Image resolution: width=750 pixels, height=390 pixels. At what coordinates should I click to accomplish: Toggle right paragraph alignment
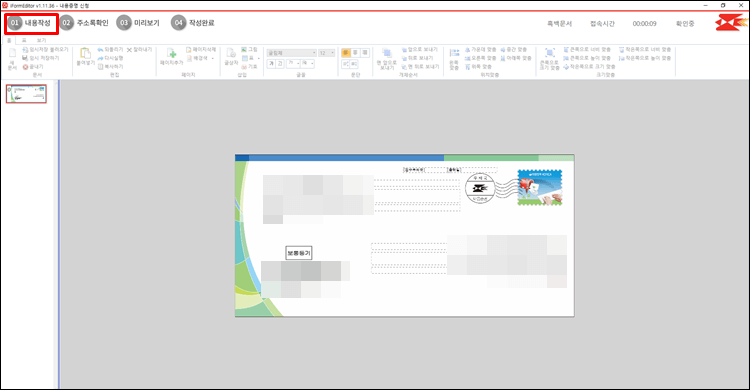[x=365, y=53]
